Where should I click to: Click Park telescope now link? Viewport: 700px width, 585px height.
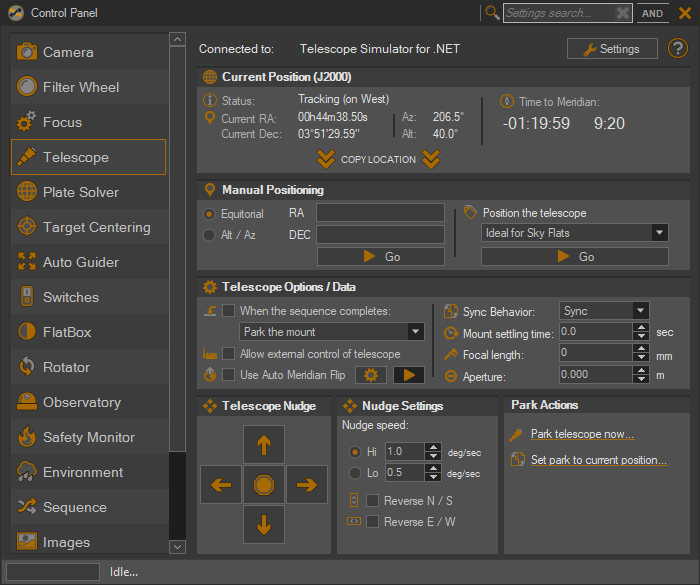[x=582, y=434]
